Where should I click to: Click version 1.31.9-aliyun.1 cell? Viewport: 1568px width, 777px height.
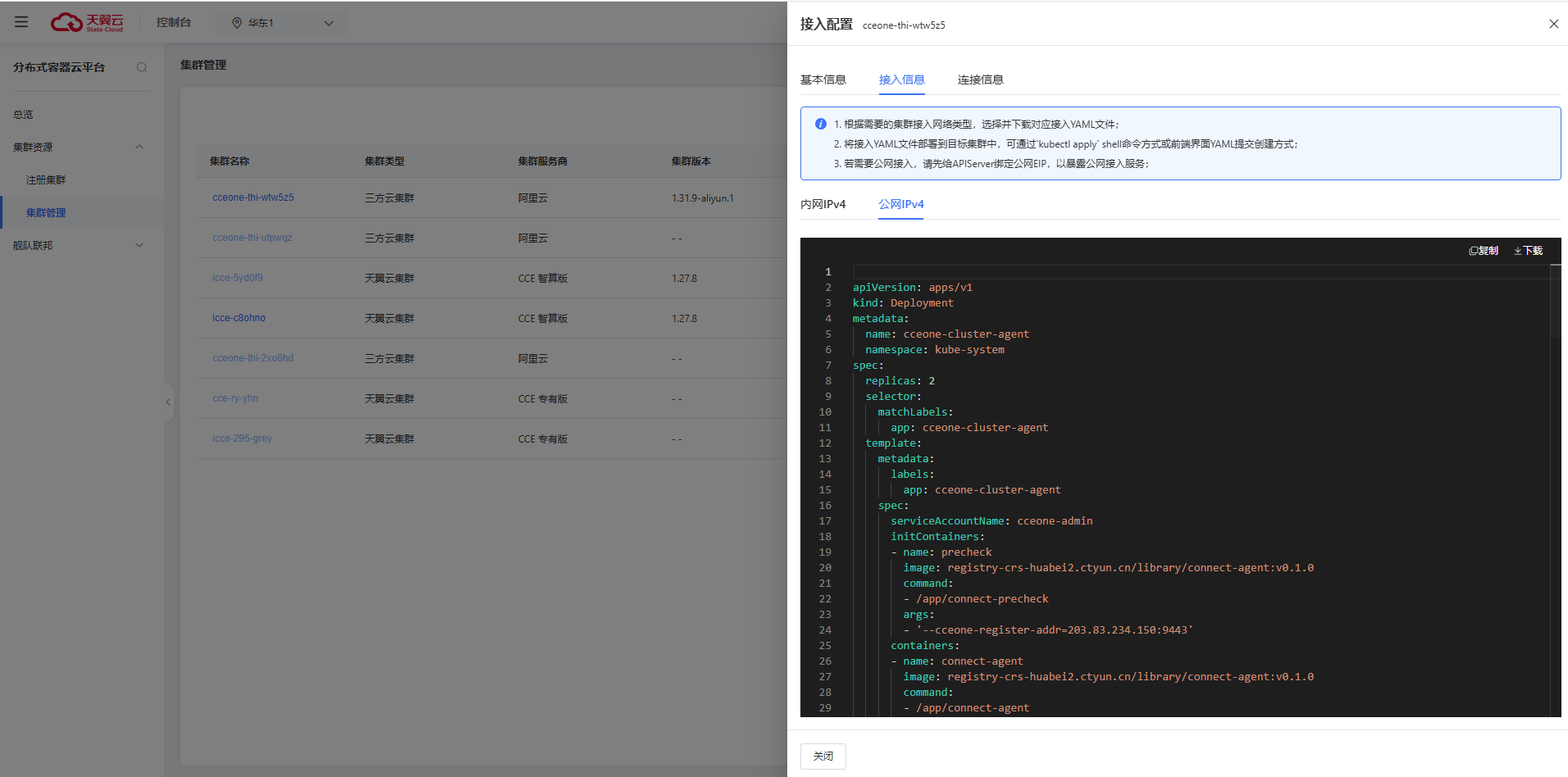703,198
